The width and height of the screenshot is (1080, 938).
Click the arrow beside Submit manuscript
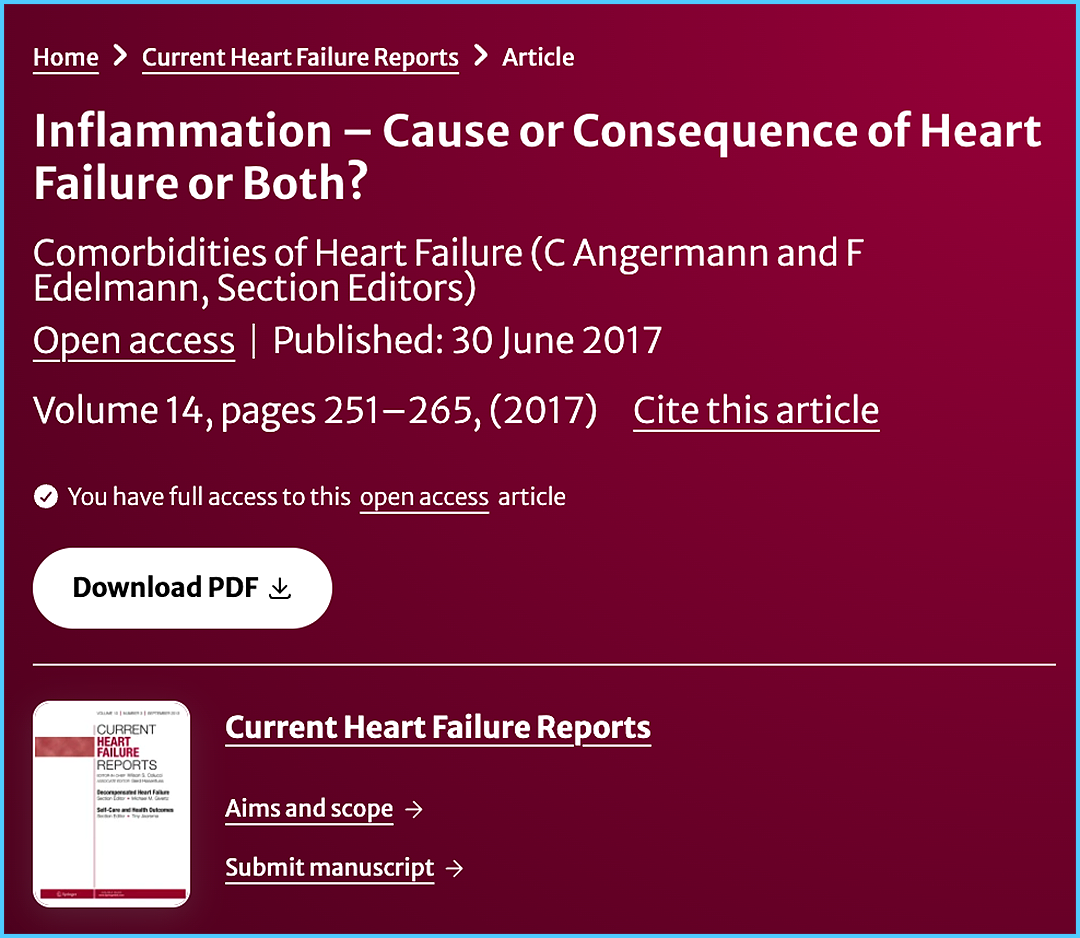pos(455,869)
